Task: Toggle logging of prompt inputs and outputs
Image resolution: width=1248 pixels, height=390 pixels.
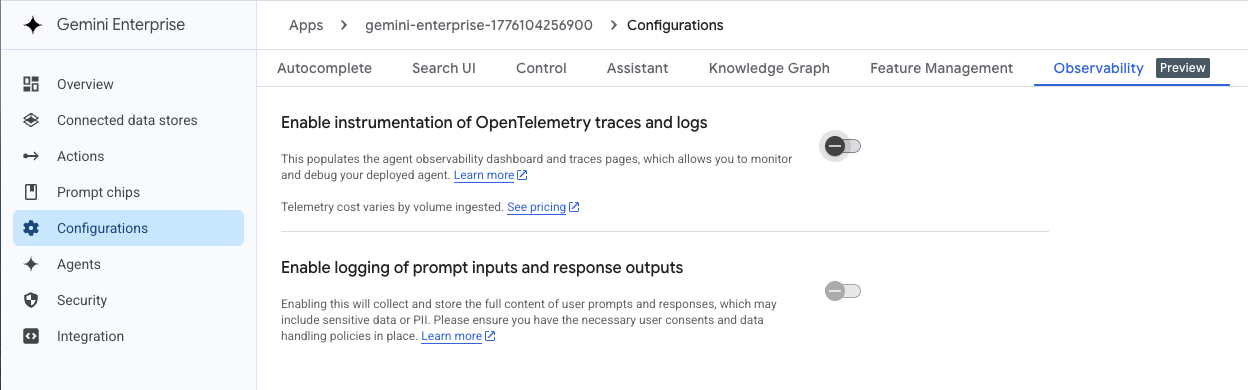Action: tap(842, 291)
